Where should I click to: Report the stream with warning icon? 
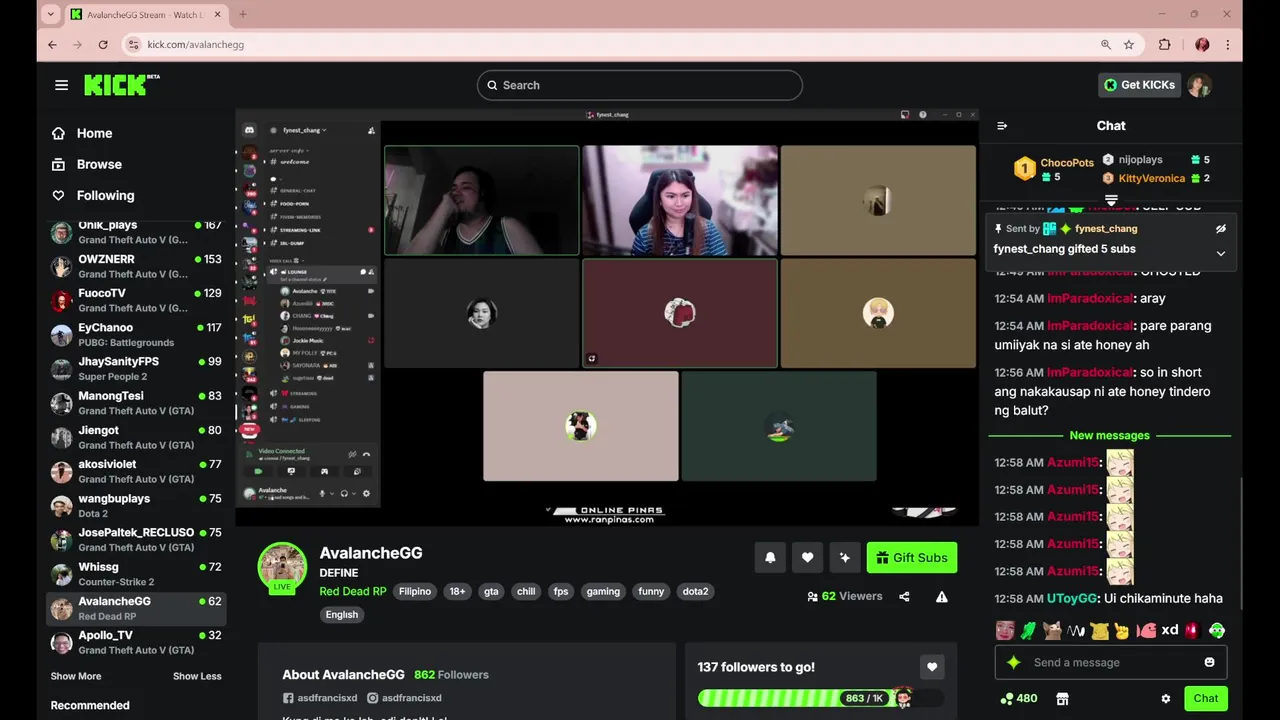(x=941, y=597)
